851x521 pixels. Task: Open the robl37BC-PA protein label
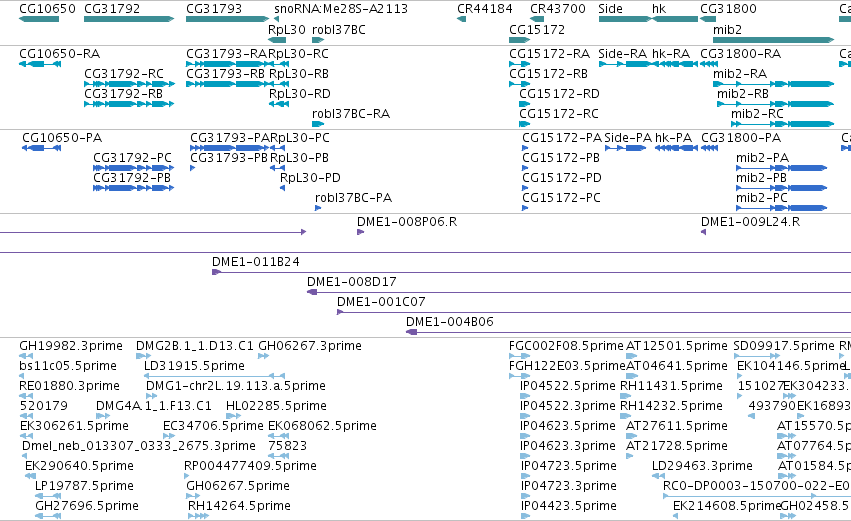coord(353,198)
